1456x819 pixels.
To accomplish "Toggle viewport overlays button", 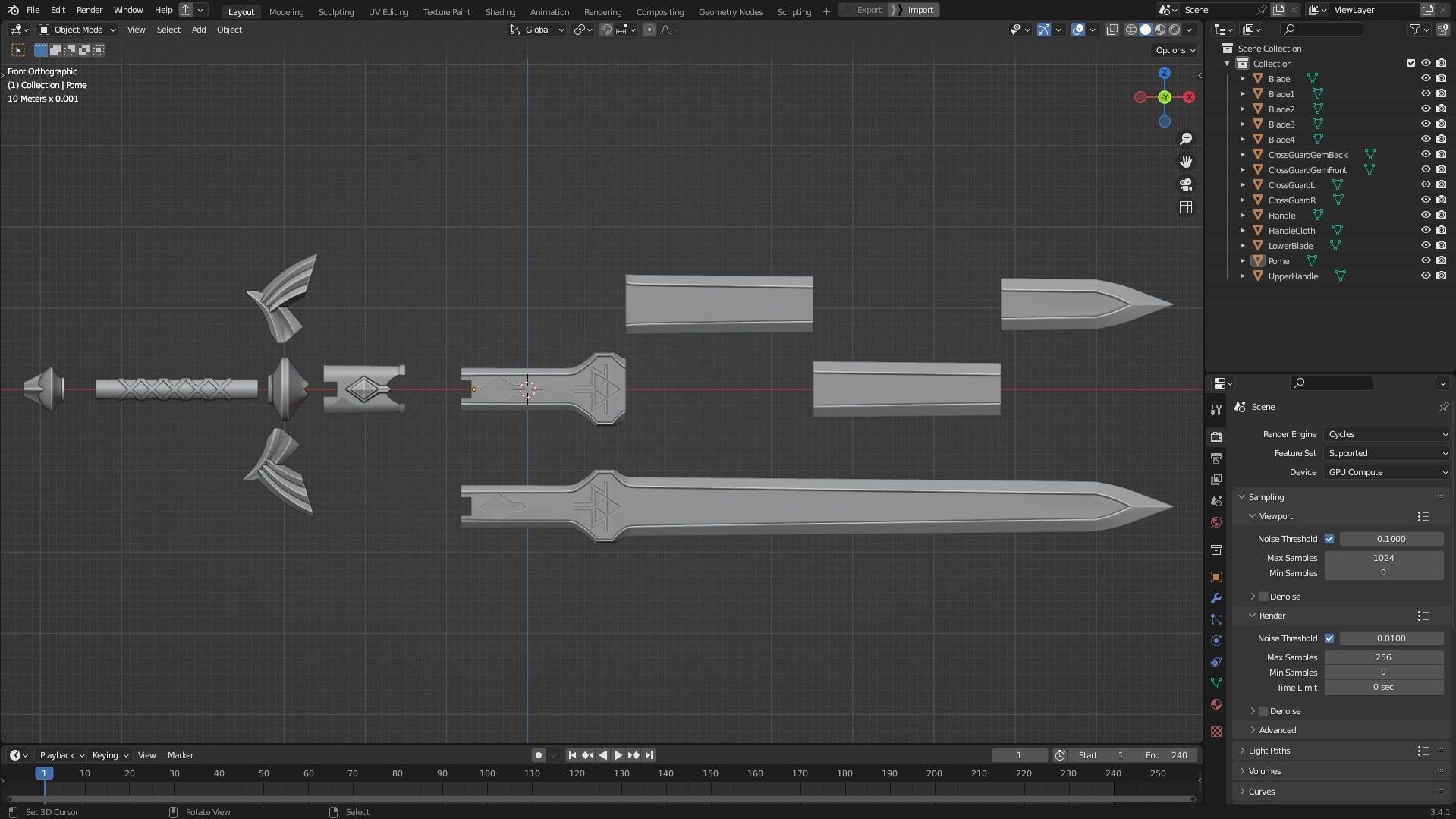I will click(x=1078, y=30).
